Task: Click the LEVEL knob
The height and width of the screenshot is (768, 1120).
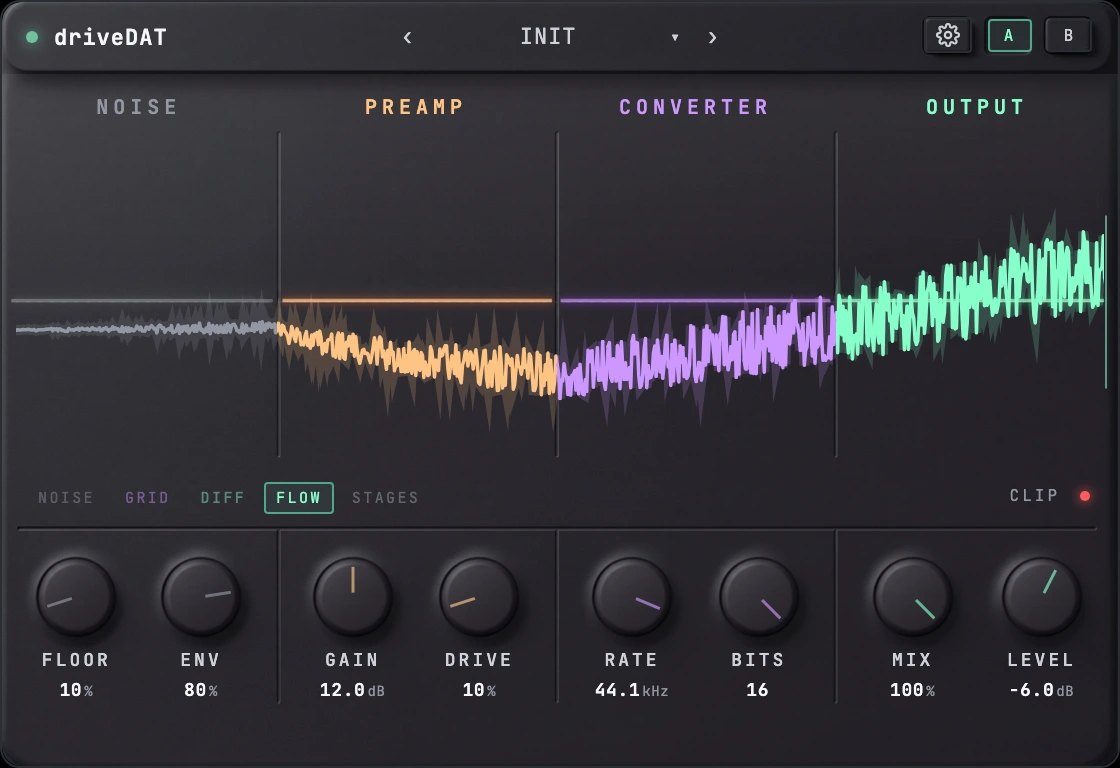Action: (x=1041, y=596)
